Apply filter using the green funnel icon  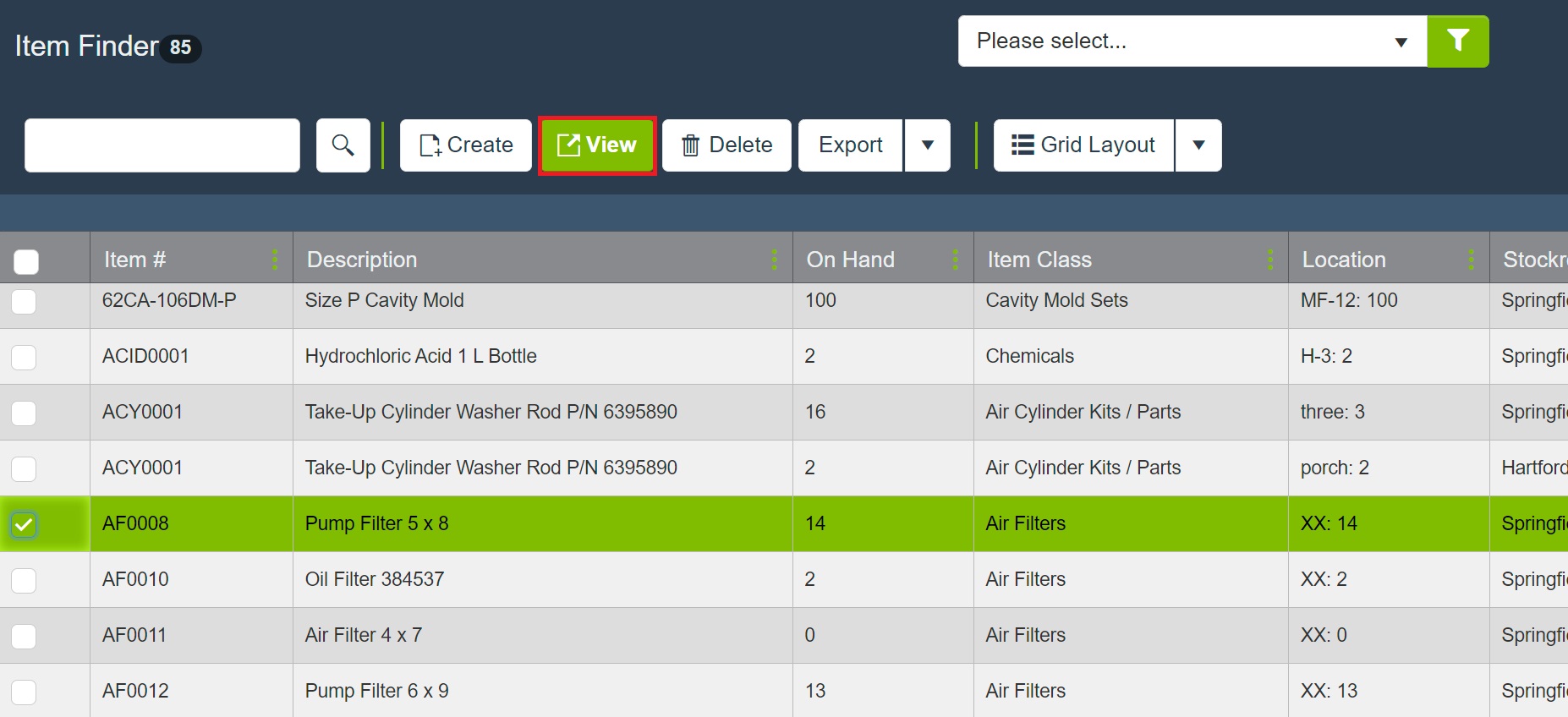(1457, 41)
